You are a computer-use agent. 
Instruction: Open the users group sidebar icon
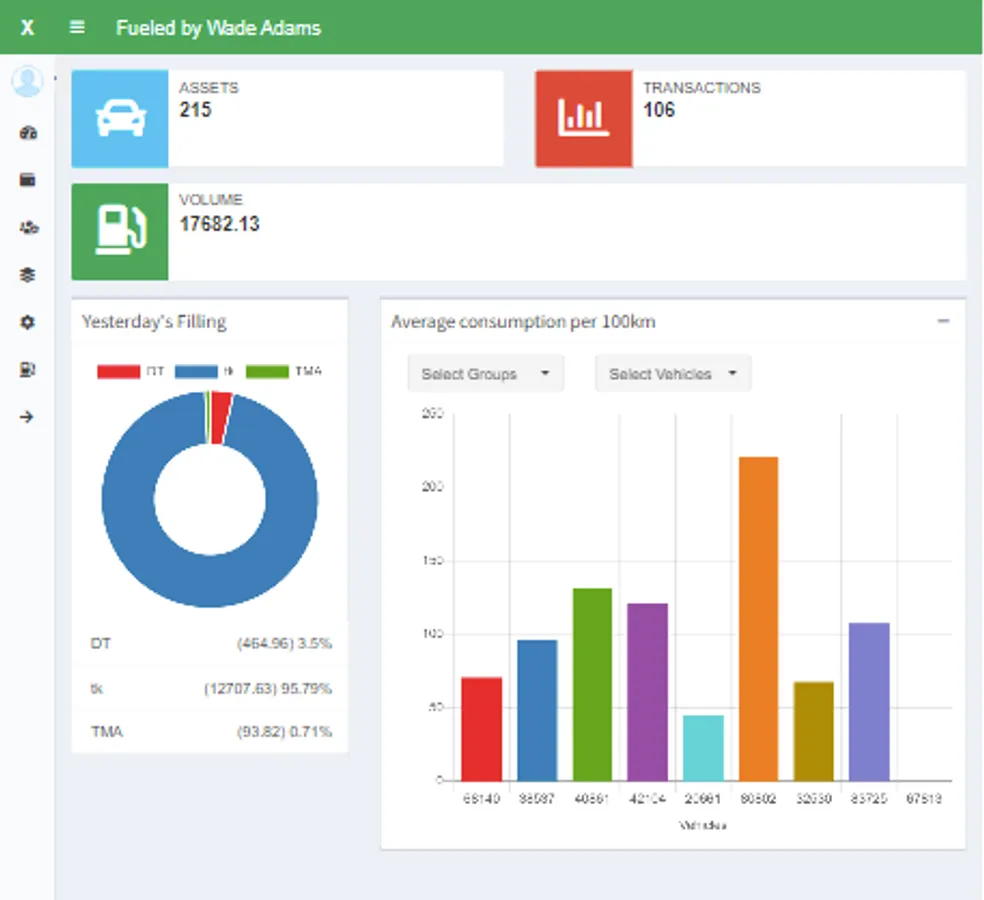28,227
